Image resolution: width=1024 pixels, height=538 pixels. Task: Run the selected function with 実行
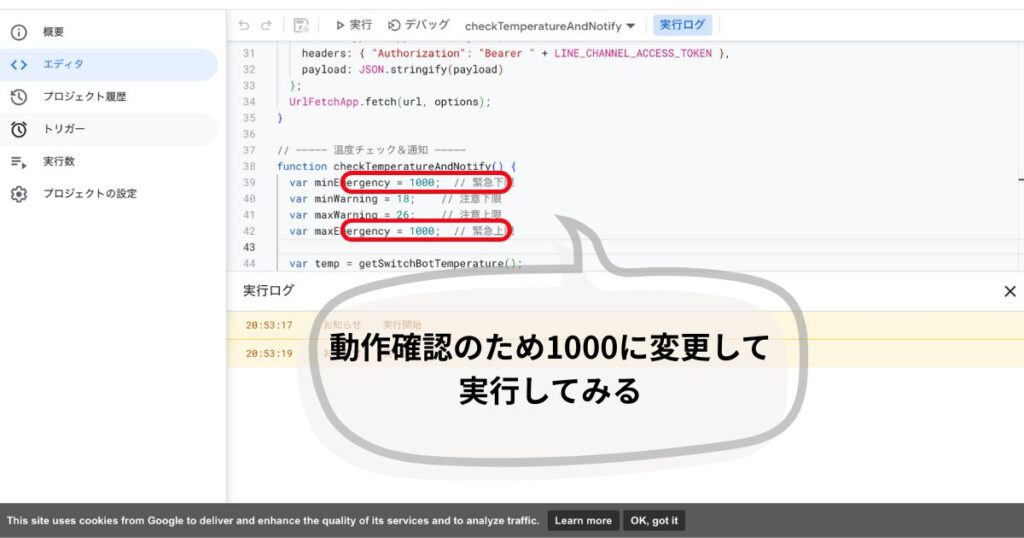353,25
